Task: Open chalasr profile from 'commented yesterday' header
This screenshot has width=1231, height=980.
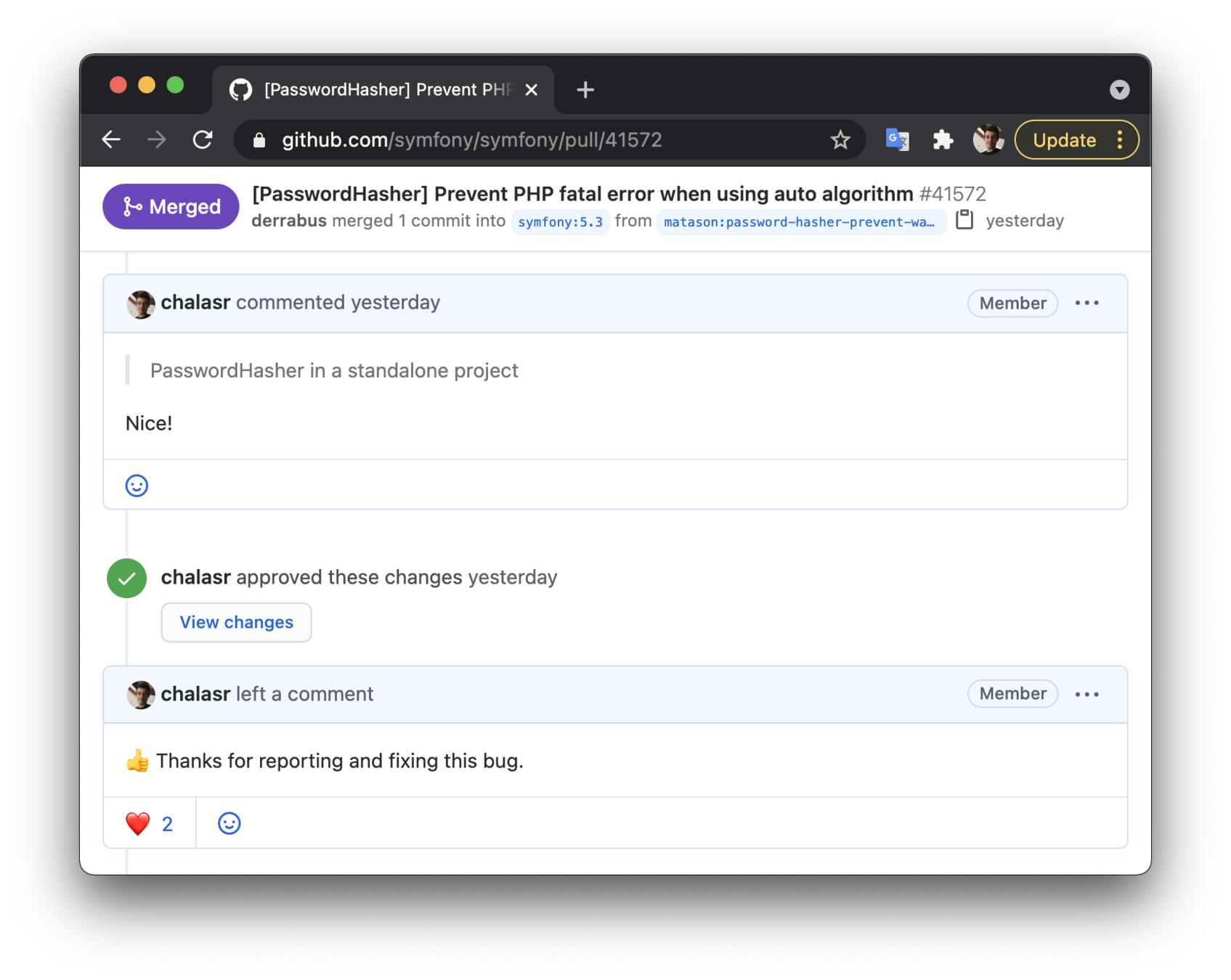Action: (195, 302)
